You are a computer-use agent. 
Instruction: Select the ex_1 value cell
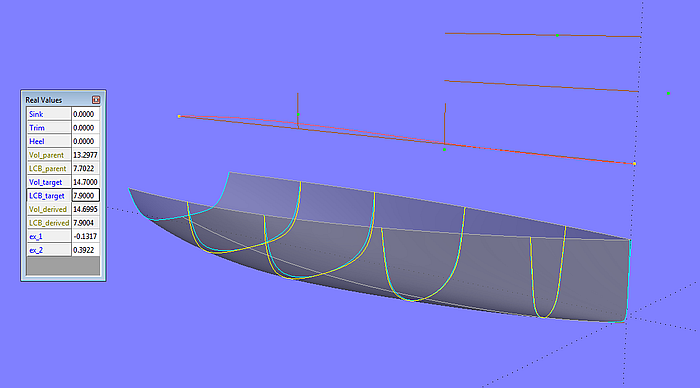click(85, 236)
